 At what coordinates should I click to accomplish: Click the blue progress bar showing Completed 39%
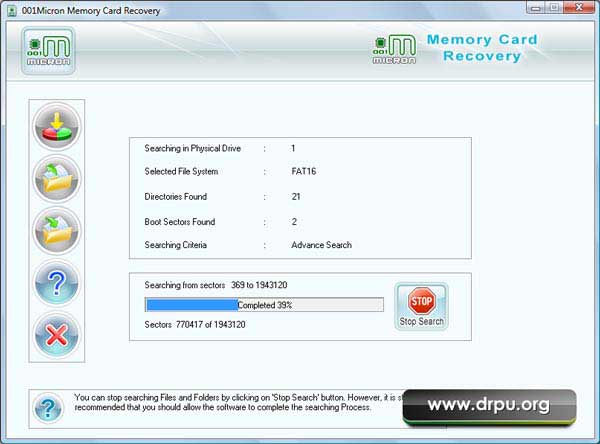pos(264,305)
